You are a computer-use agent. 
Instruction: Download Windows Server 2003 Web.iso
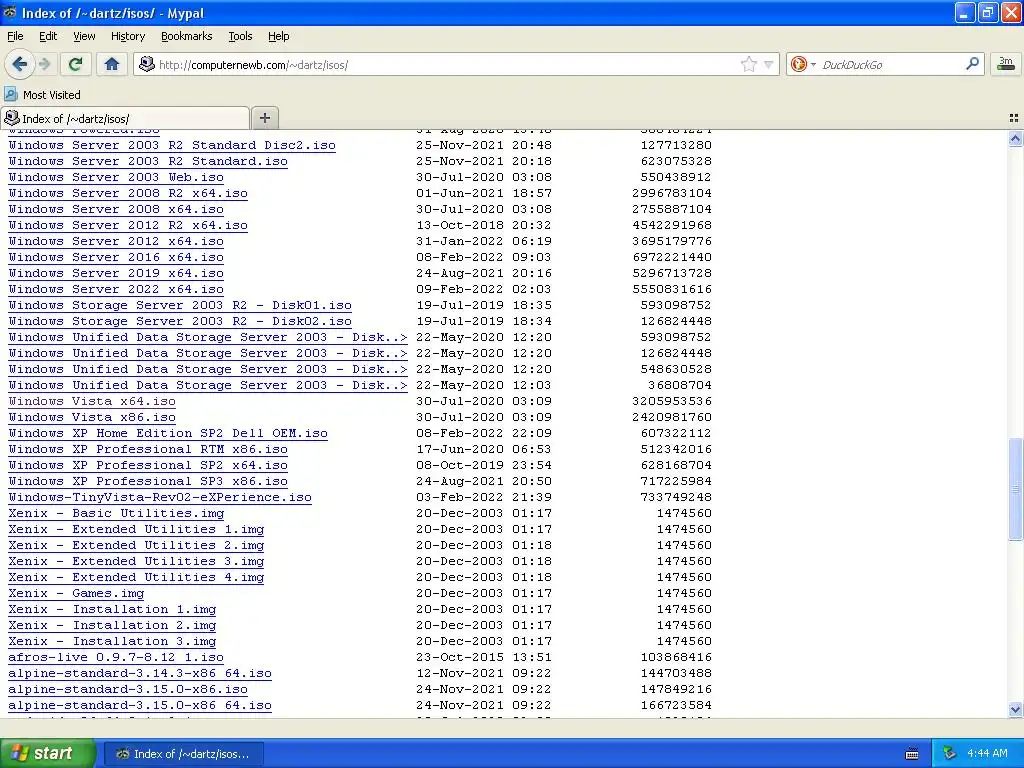pos(116,177)
